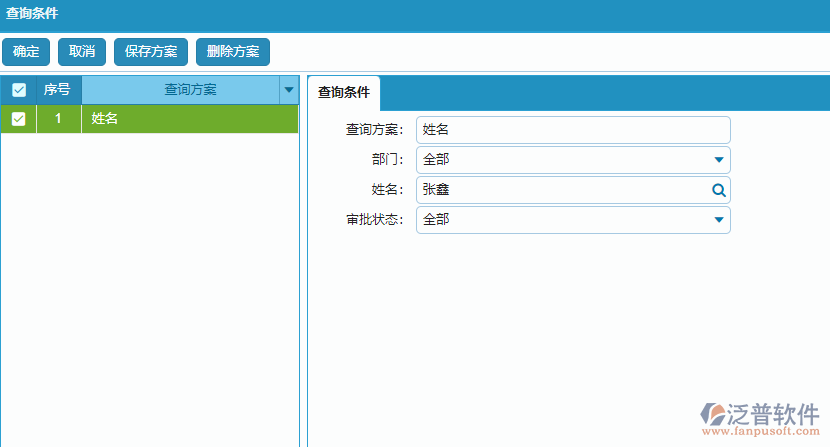Click the 删除方案 button
830x447 pixels.
click(233, 52)
